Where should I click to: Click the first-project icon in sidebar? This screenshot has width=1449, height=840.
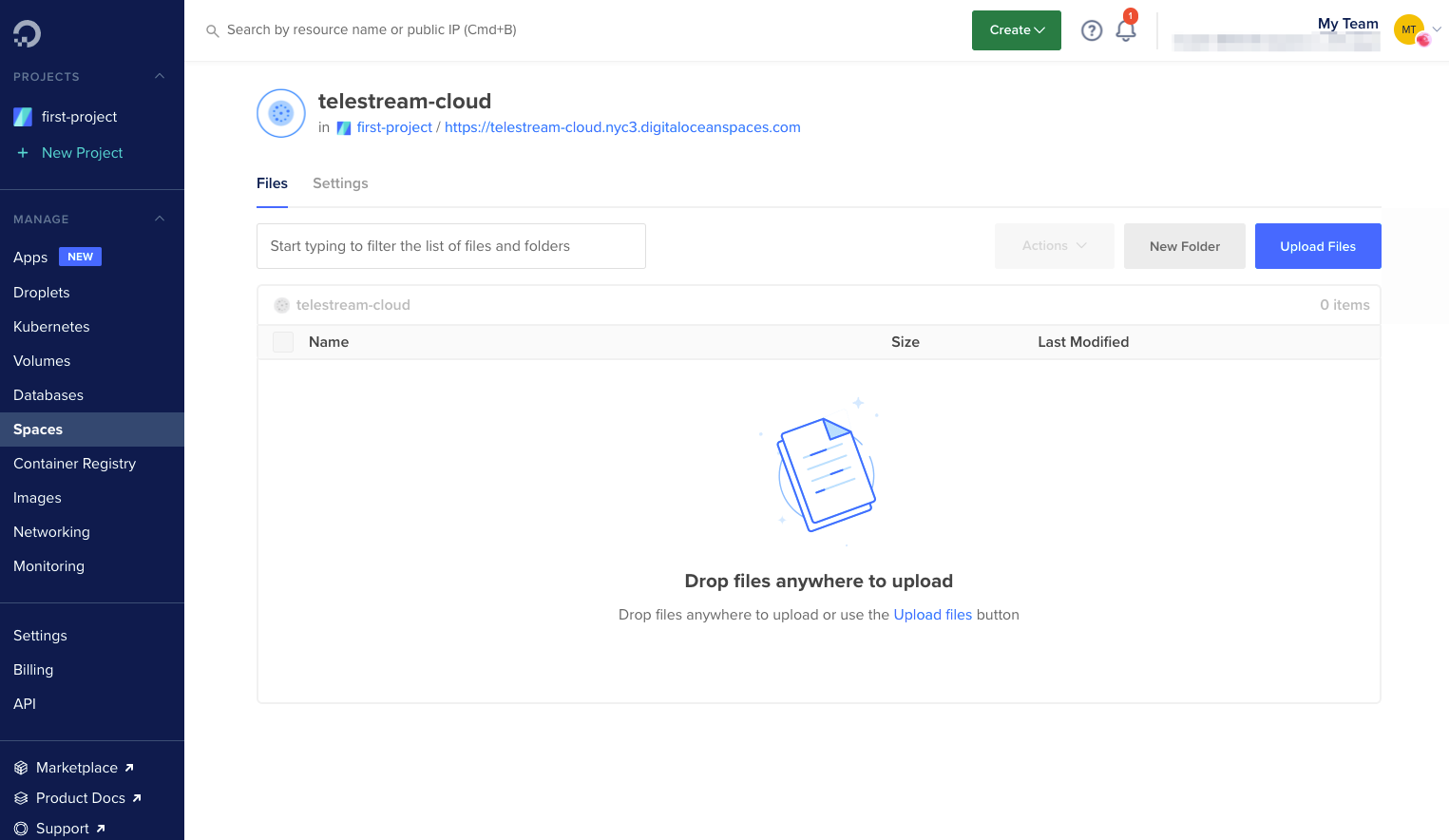[x=23, y=117]
